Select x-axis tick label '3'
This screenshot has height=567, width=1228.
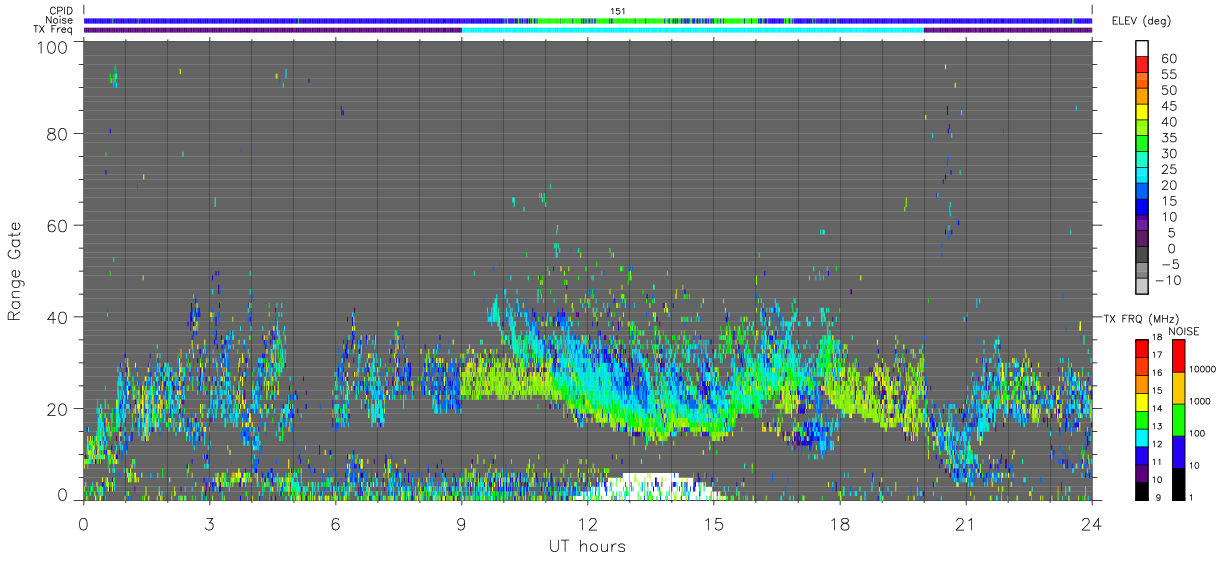(209, 523)
